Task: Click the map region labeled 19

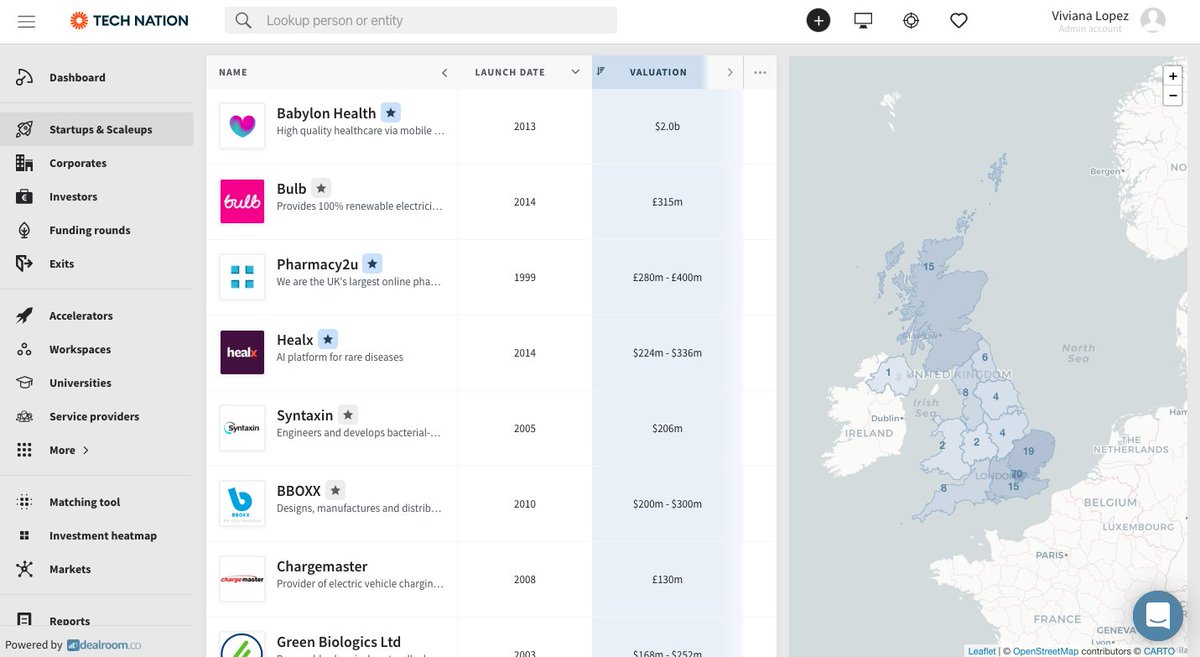Action: coord(1029,451)
